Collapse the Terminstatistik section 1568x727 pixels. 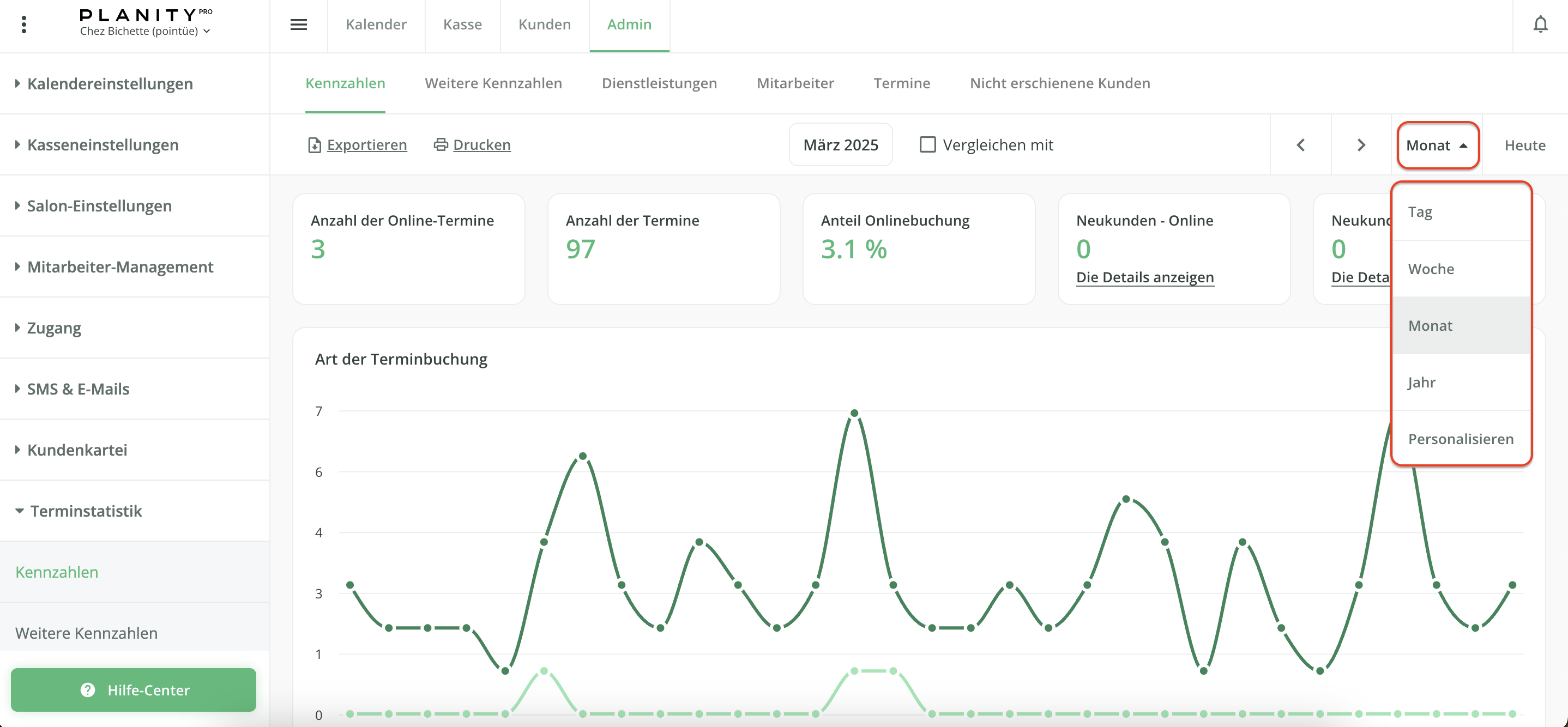click(86, 511)
